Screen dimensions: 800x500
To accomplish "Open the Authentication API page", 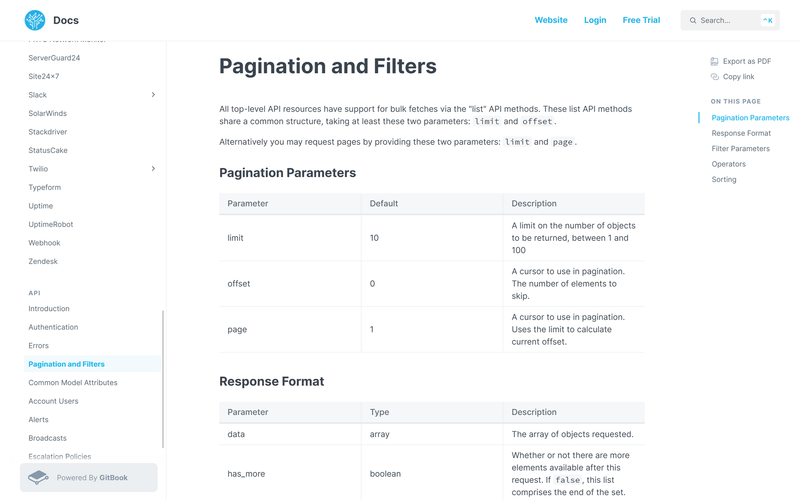I will point(53,327).
